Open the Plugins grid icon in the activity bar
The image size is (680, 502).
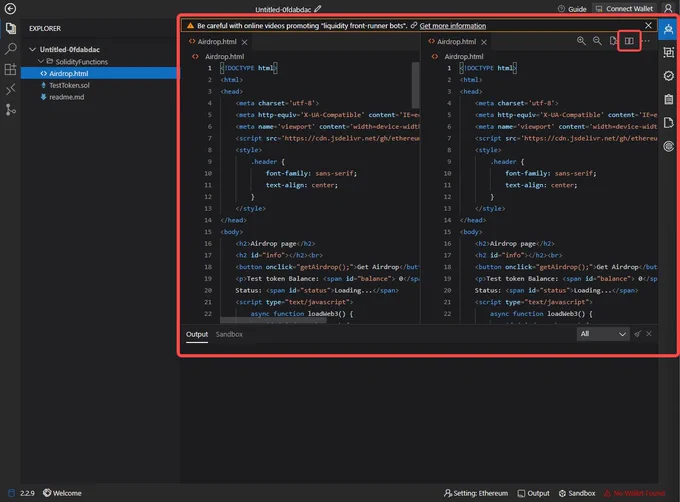coord(10,69)
